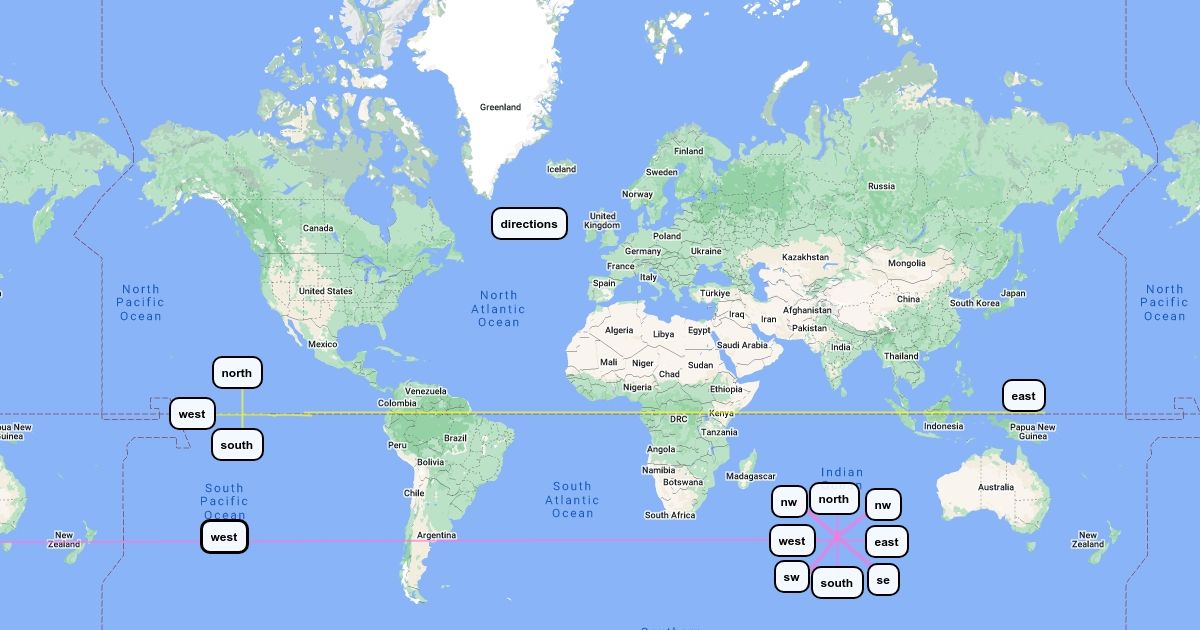
Task: Click the South Atlantic Ocean label
Action: pos(572,500)
